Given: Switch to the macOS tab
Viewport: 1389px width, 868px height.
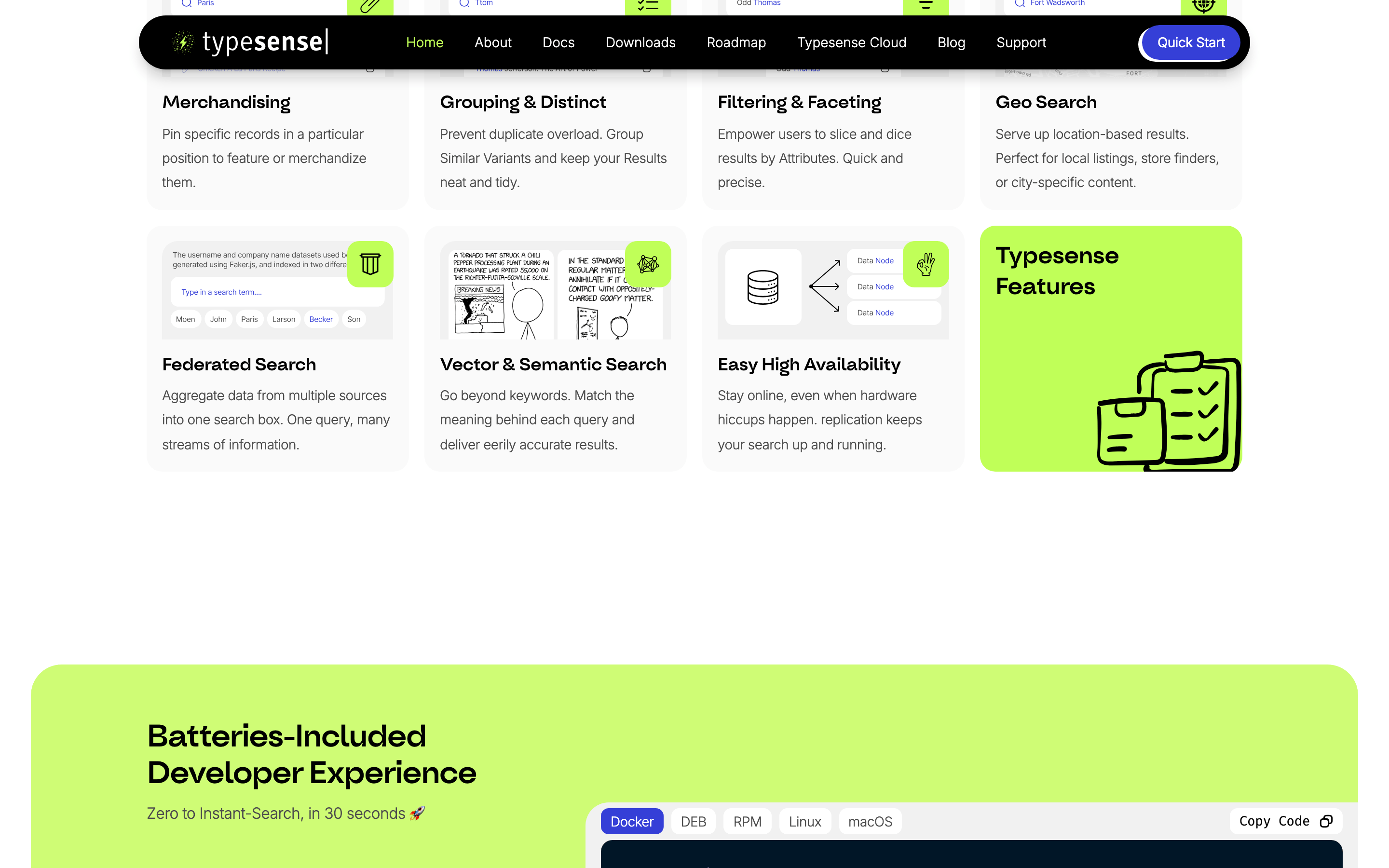Looking at the screenshot, I should click(x=870, y=822).
